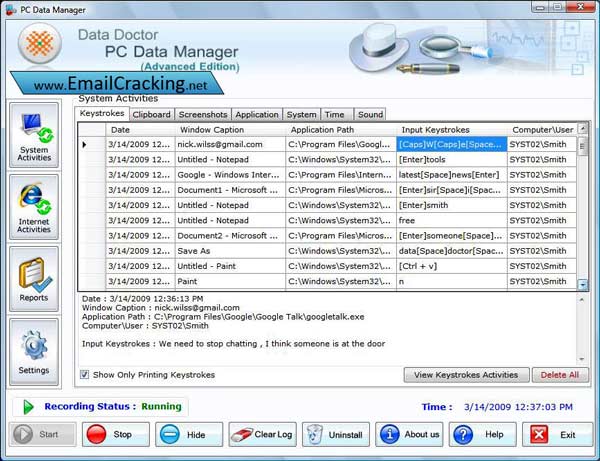This screenshot has height=461, width=600.
Task: Select the nick.wilss@gmail.com window caption cell
Action: point(230,145)
